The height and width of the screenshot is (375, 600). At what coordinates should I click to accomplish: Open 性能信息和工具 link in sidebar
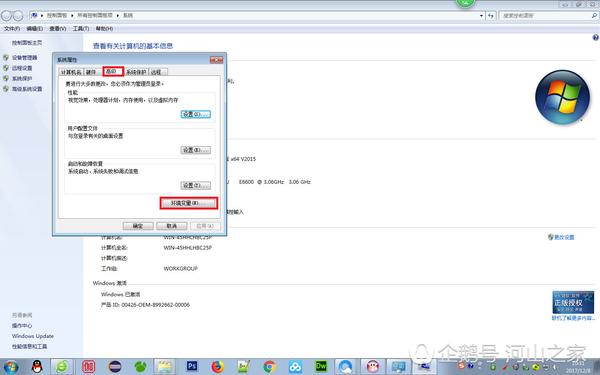(29, 346)
